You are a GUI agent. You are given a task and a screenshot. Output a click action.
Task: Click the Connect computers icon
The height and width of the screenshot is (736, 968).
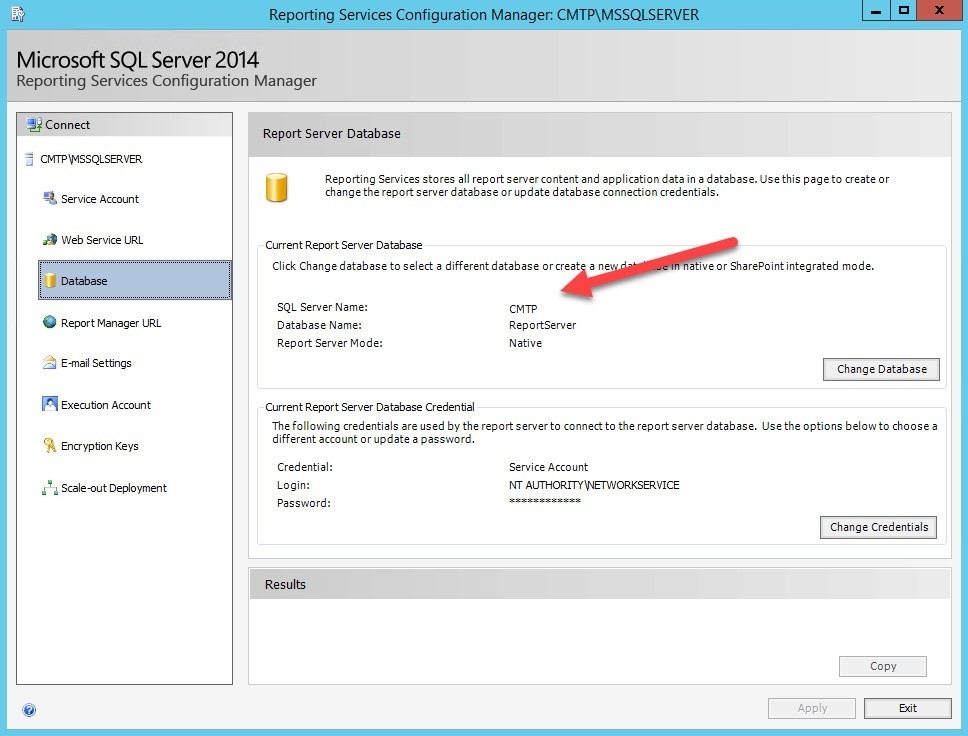(34, 125)
